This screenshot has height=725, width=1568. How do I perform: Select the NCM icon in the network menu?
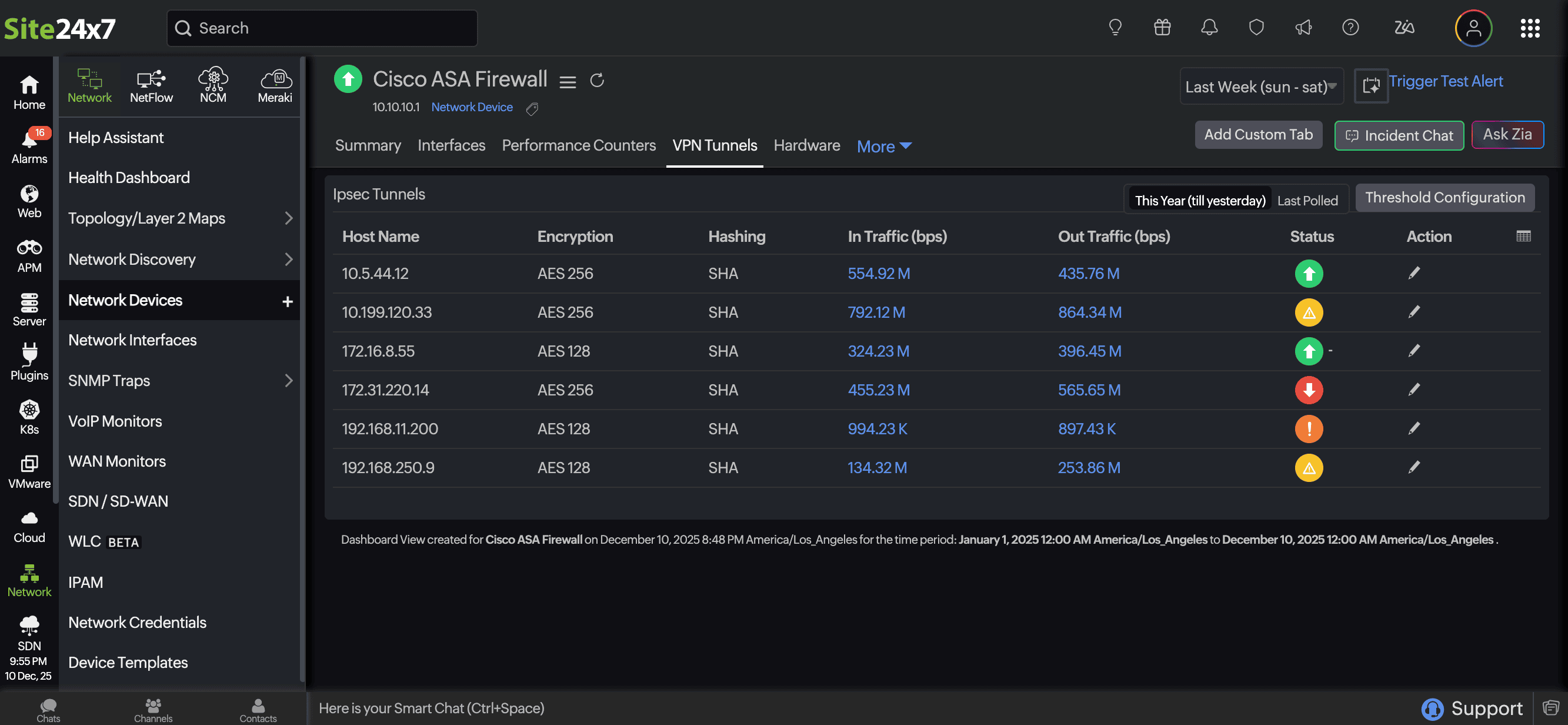click(x=213, y=84)
